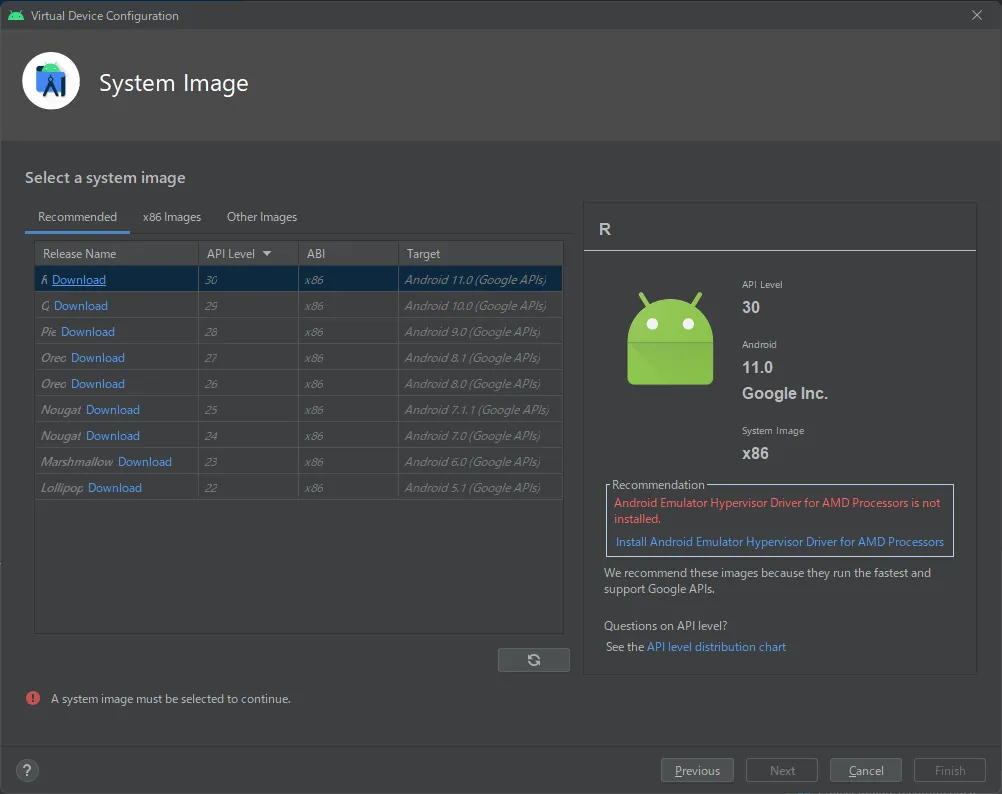1002x794 pixels.
Task: Open the Other Images tab
Action: 261,217
